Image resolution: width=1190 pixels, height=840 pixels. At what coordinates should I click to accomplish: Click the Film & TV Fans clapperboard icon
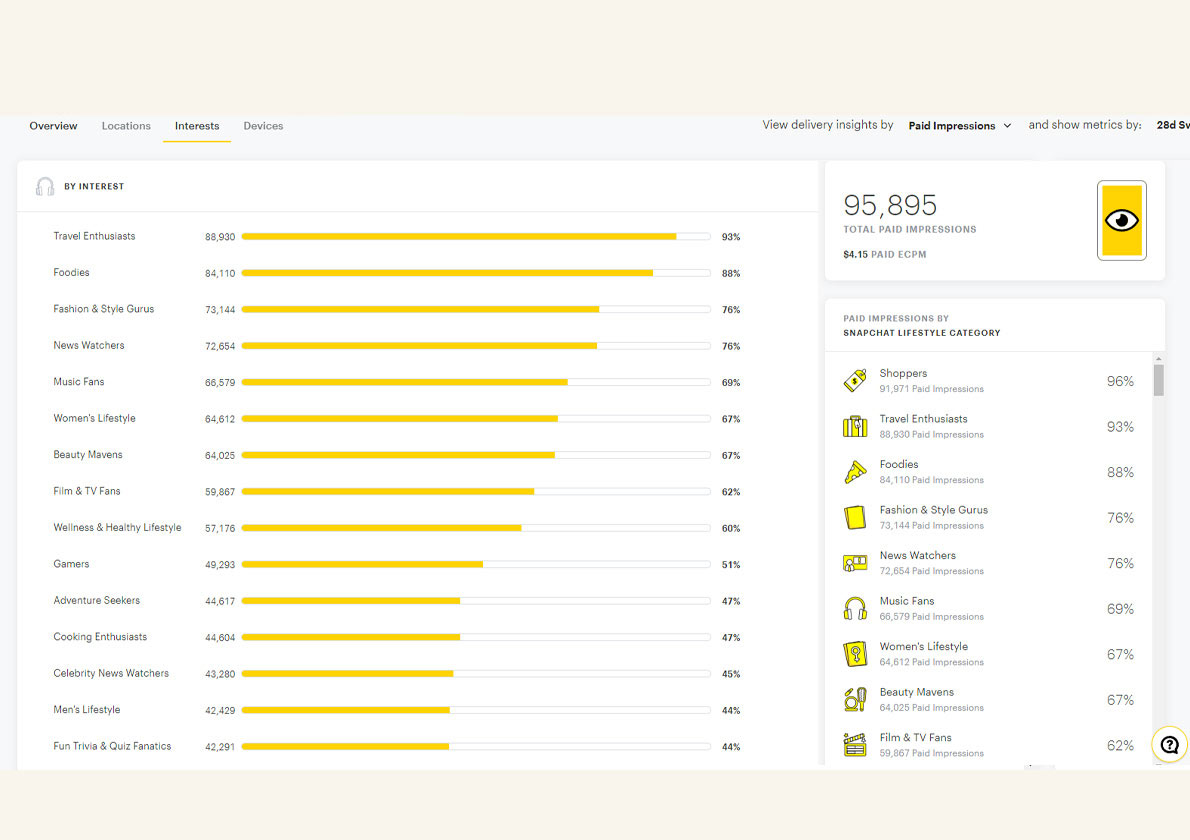[855, 745]
